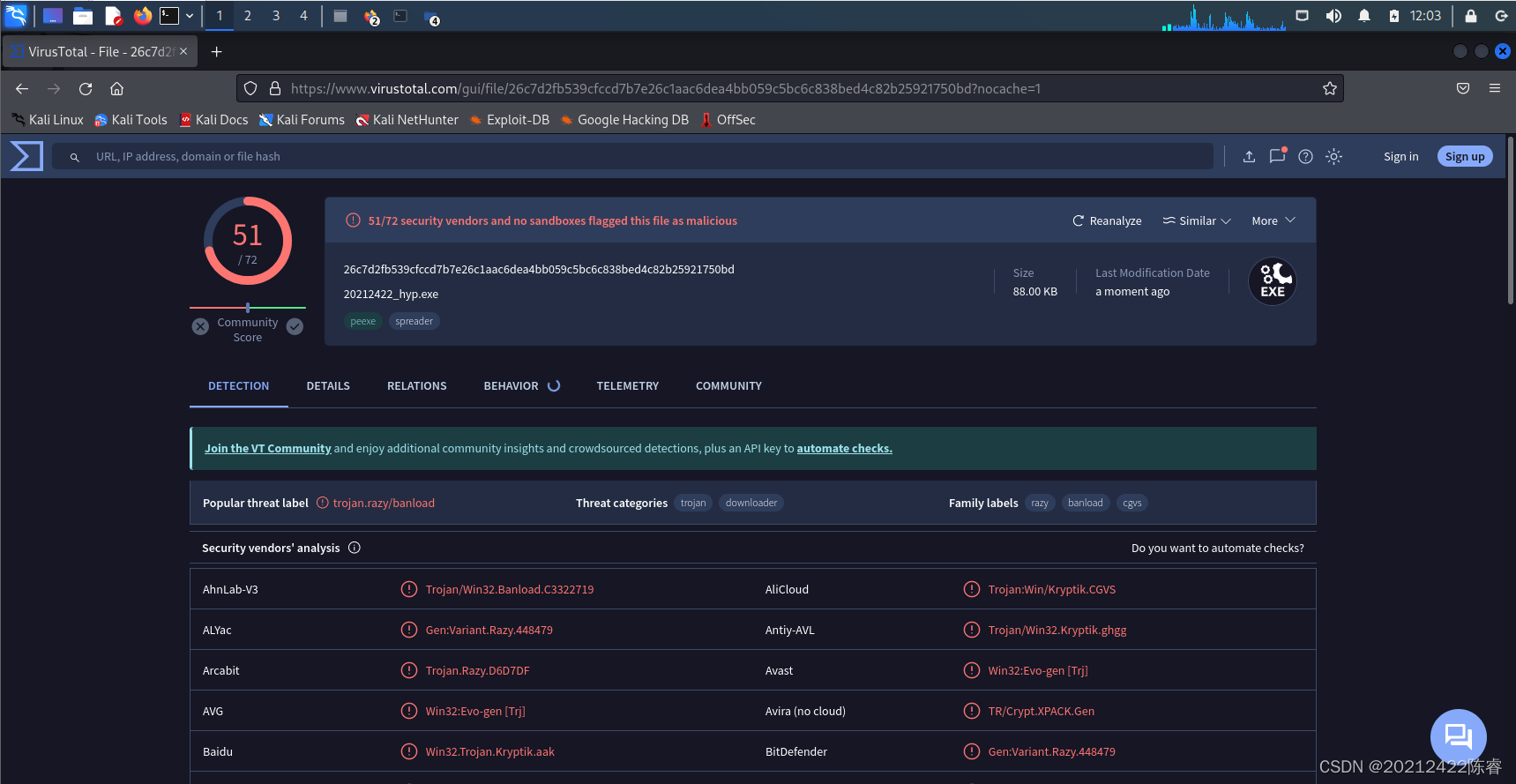Click the peexe tag
Screen dimensions: 1516x784
click(362, 321)
